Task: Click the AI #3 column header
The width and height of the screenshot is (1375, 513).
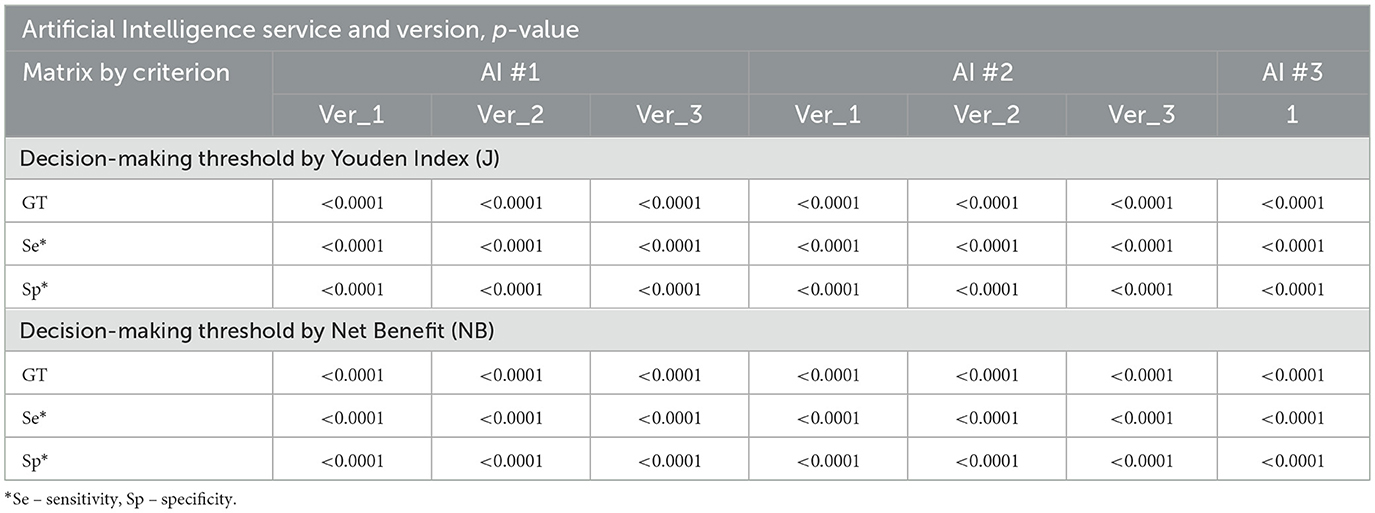Action: [x=1292, y=73]
